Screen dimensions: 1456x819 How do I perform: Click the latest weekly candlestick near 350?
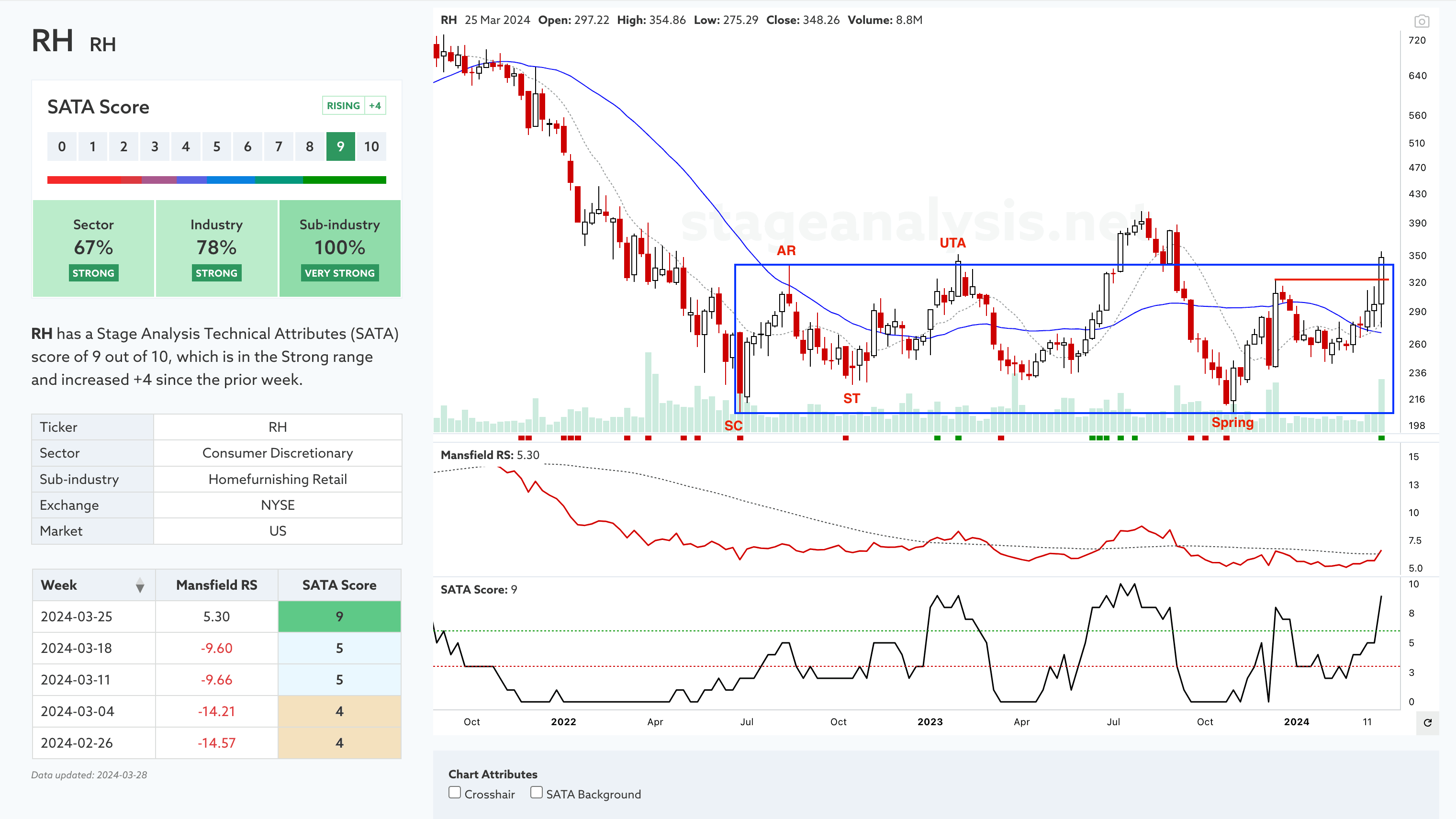(x=1381, y=281)
